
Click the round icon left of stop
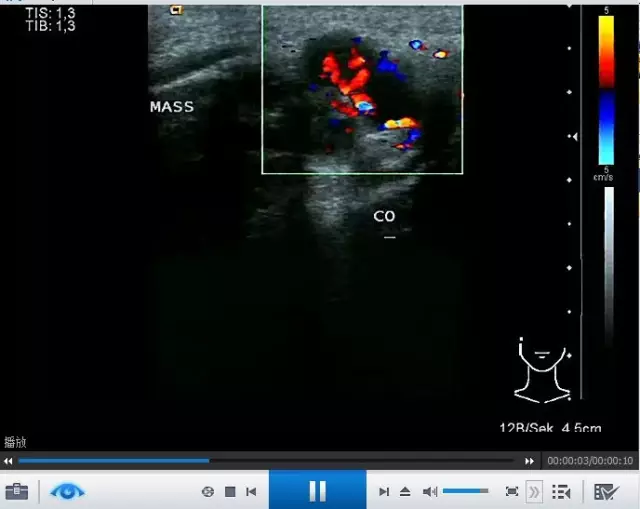click(x=208, y=491)
